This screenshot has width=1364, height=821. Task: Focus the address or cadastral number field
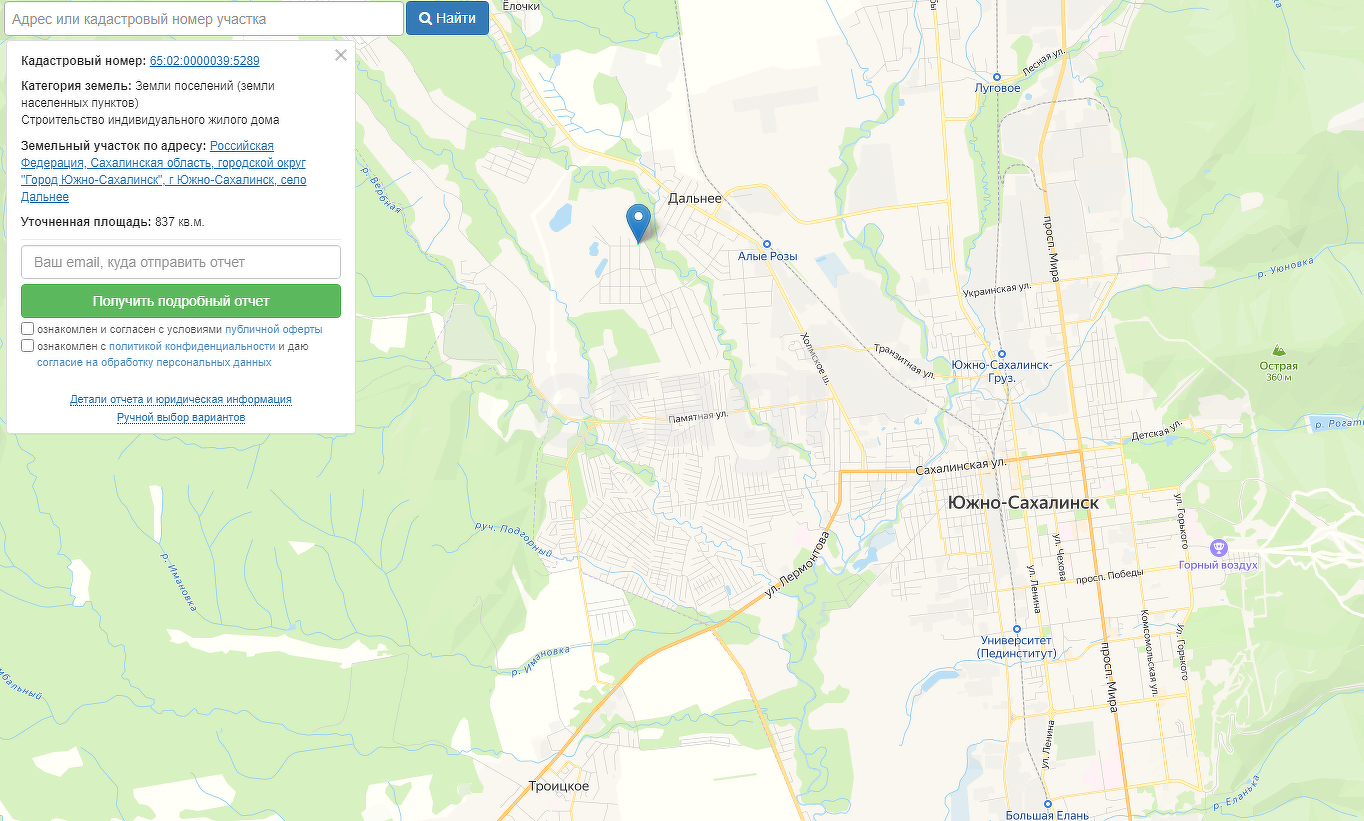[202, 18]
